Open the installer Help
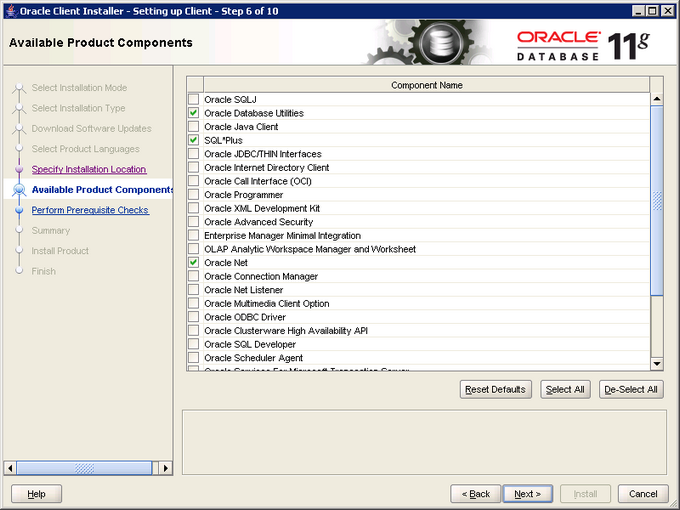 point(36,494)
